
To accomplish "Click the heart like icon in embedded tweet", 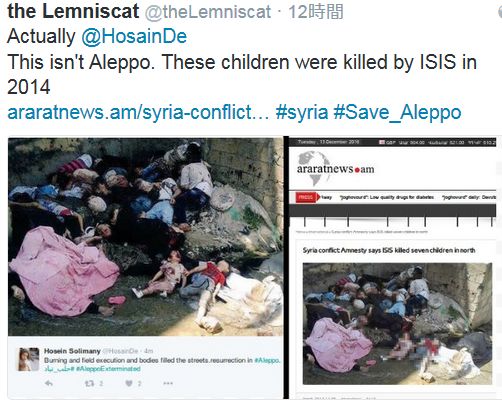I will 129,383.
